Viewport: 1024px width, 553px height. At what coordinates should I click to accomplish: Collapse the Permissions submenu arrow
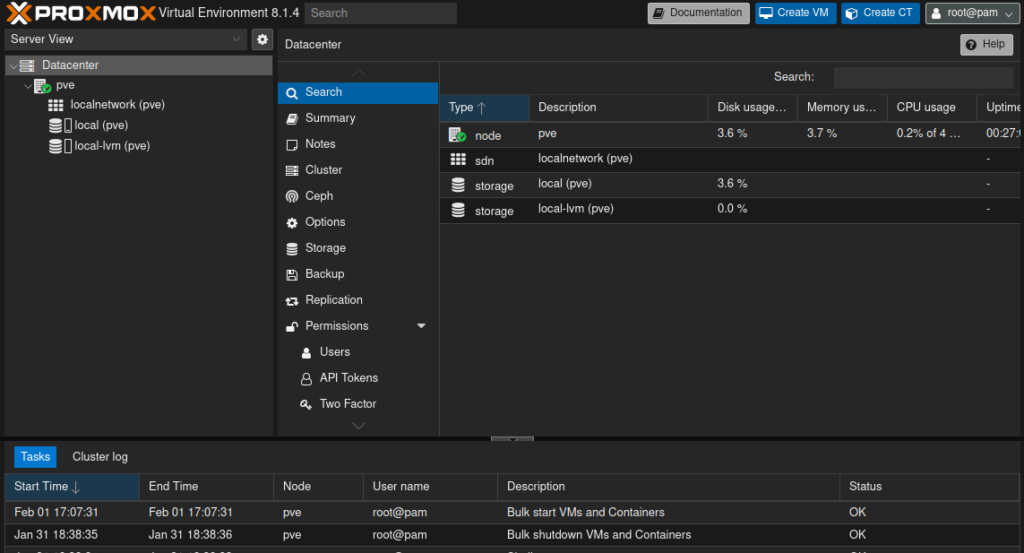(421, 326)
